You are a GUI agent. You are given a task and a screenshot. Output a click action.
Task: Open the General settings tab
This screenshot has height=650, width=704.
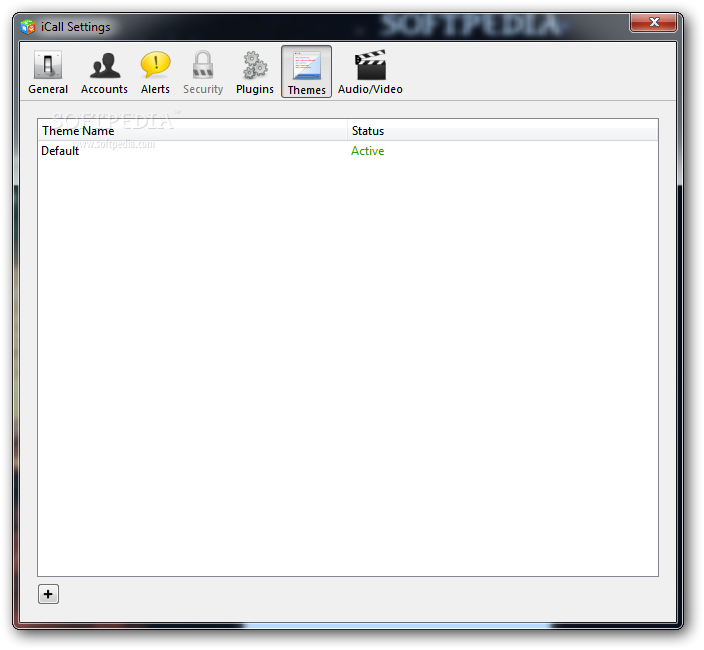point(48,72)
